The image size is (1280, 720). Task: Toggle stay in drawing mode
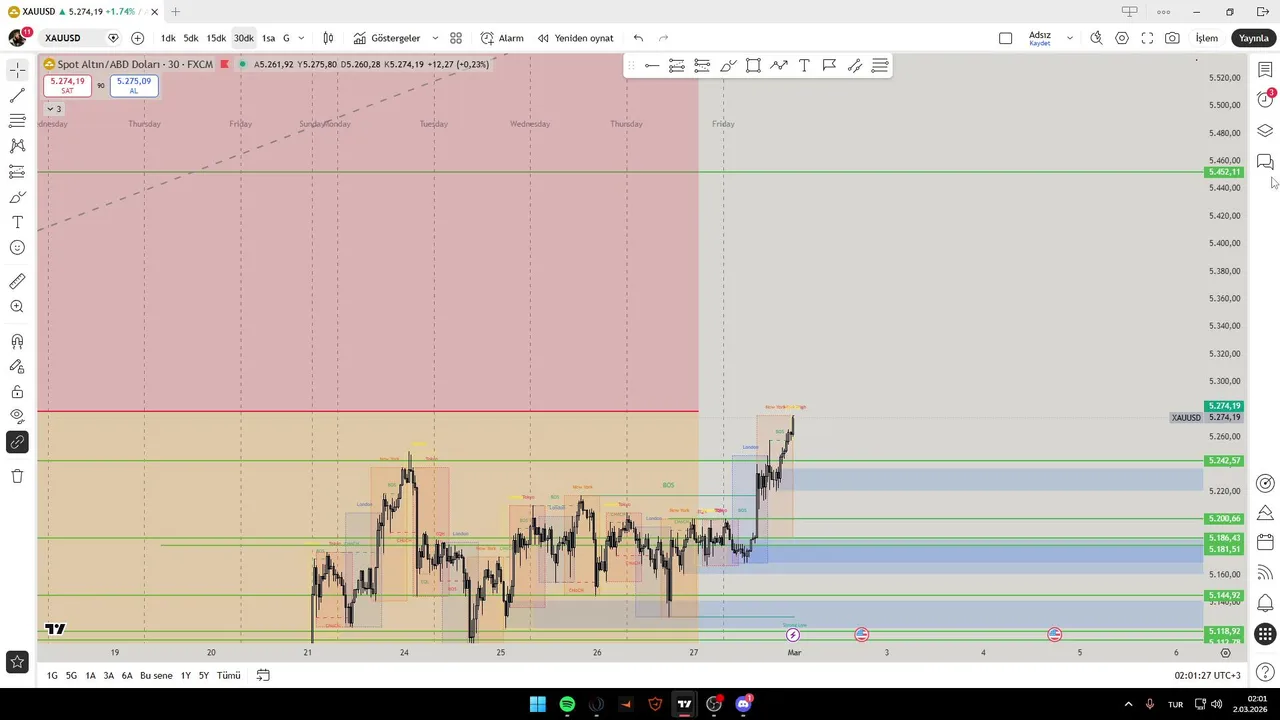(17, 367)
